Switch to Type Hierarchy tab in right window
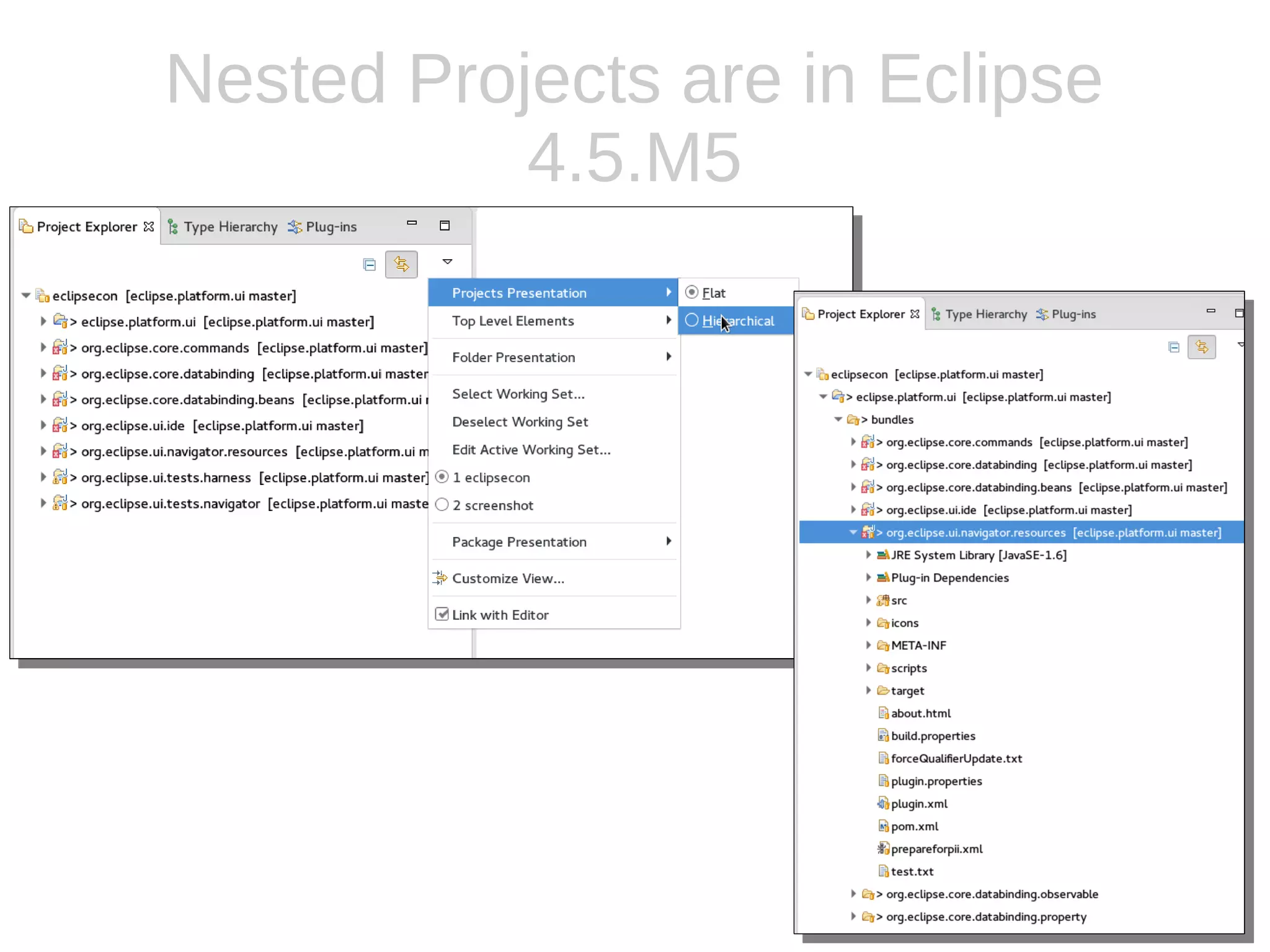 980,314
